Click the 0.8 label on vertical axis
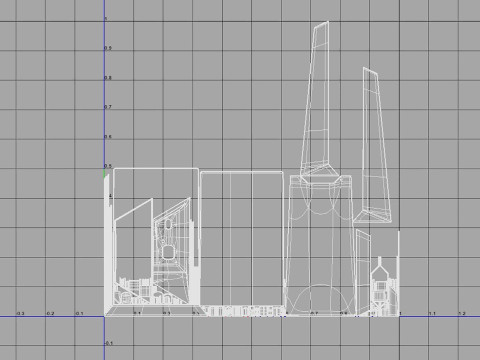The height and width of the screenshot is (360, 480). point(108,78)
